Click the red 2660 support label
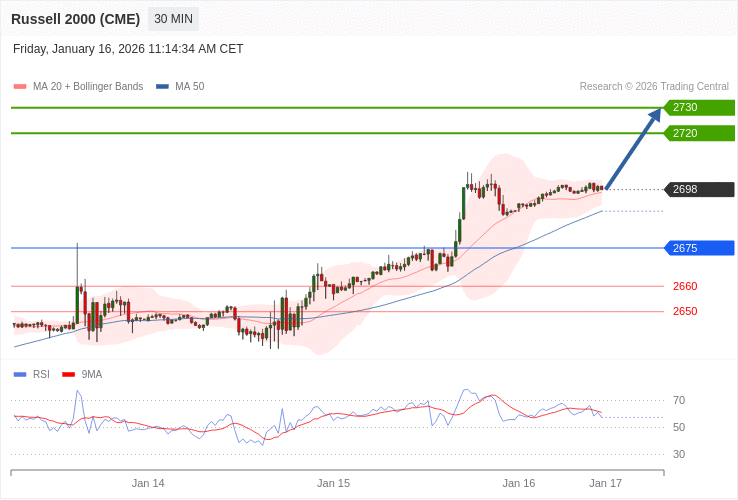Viewport: 738px width, 500px height. (685, 286)
